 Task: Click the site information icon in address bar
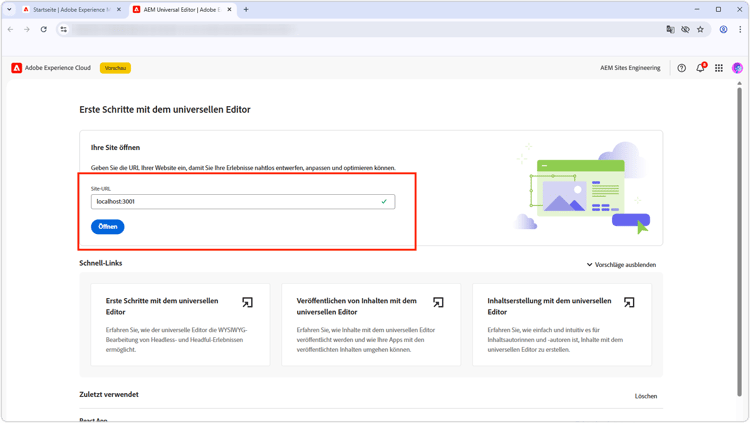click(64, 30)
